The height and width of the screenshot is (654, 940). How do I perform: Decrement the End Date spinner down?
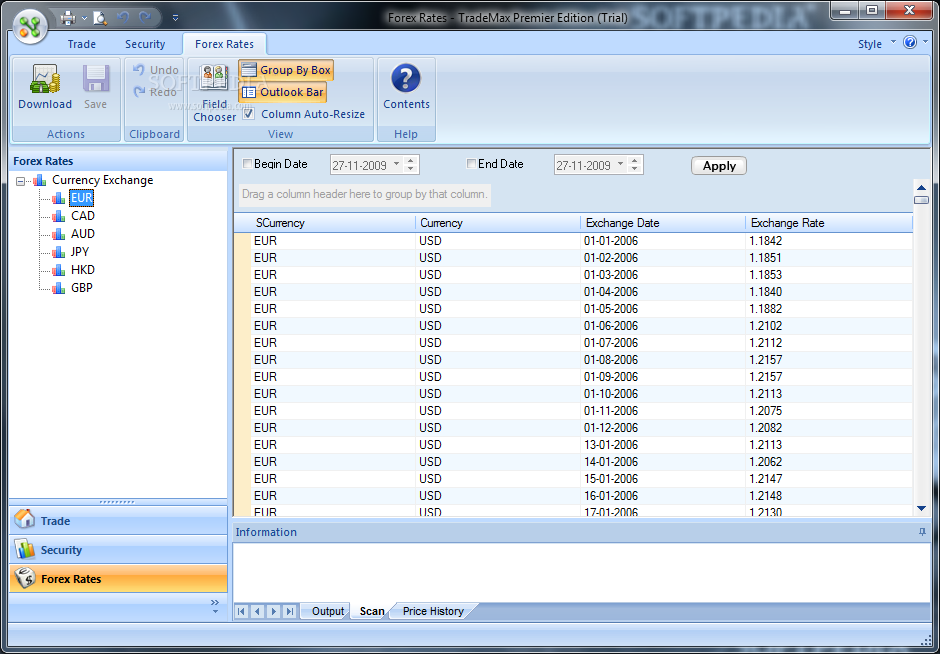pyautogui.click(x=635, y=169)
